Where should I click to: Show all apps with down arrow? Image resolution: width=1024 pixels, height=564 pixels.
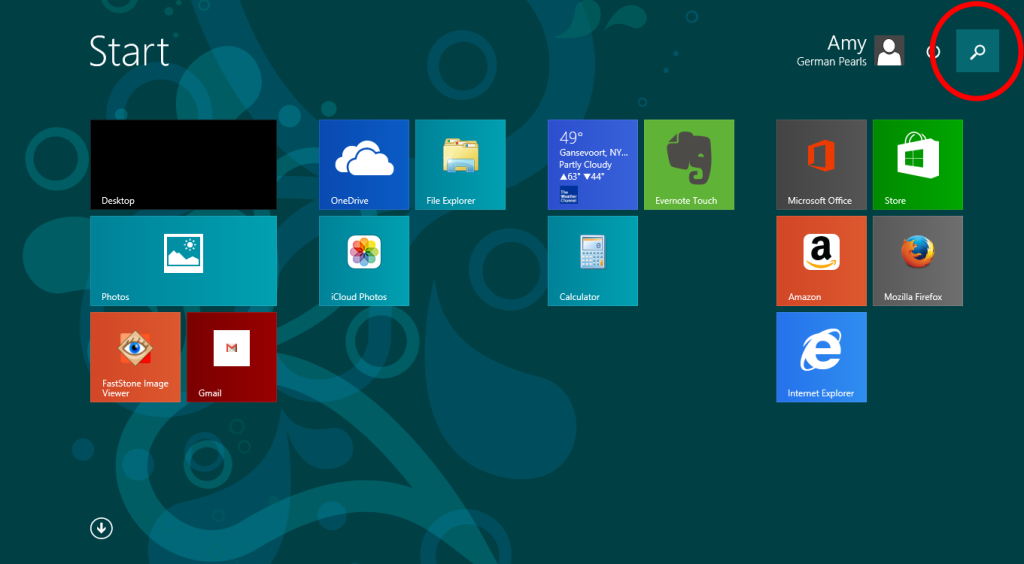pyautogui.click(x=101, y=528)
